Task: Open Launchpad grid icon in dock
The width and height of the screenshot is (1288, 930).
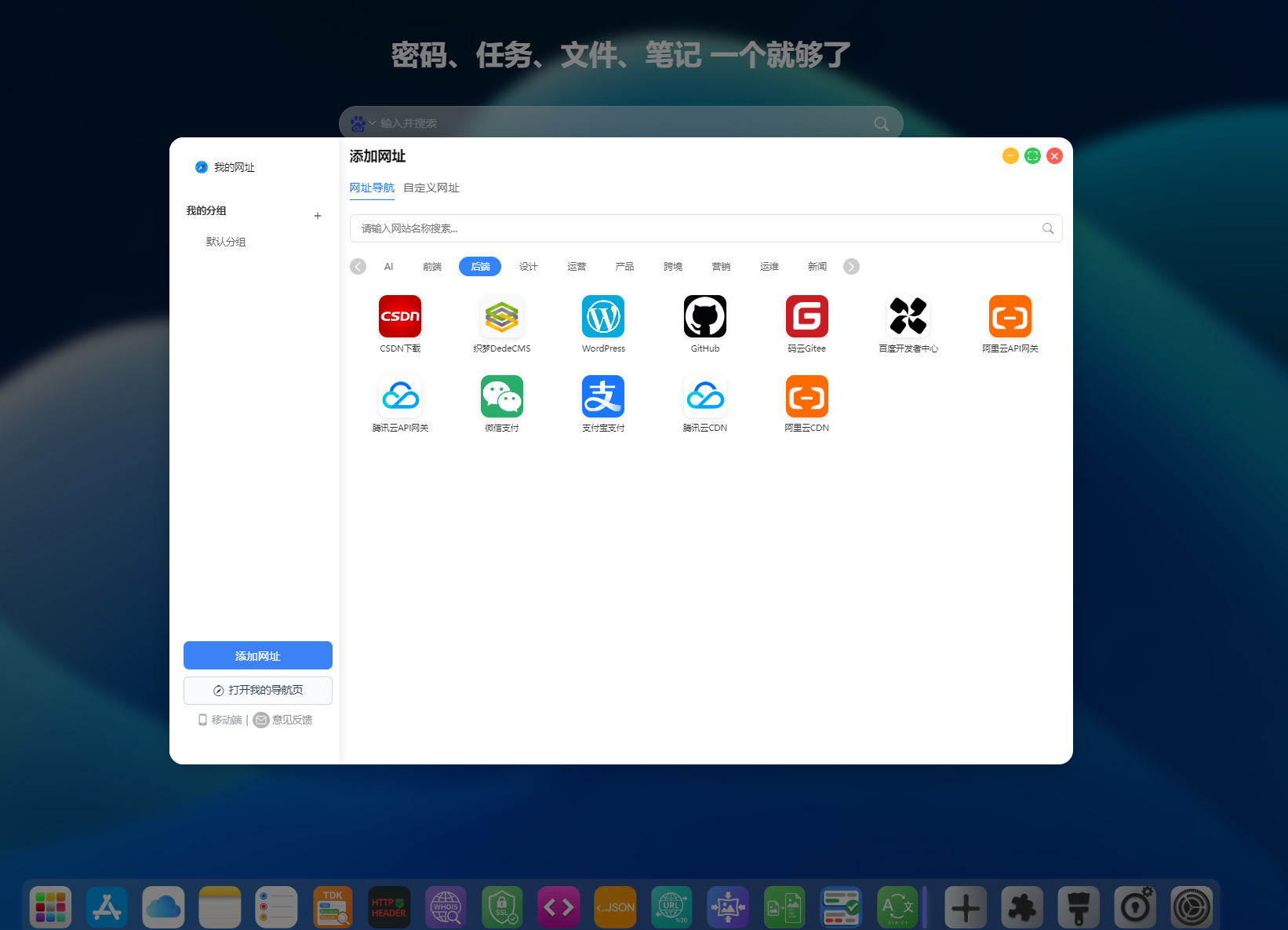Action: [x=50, y=907]
